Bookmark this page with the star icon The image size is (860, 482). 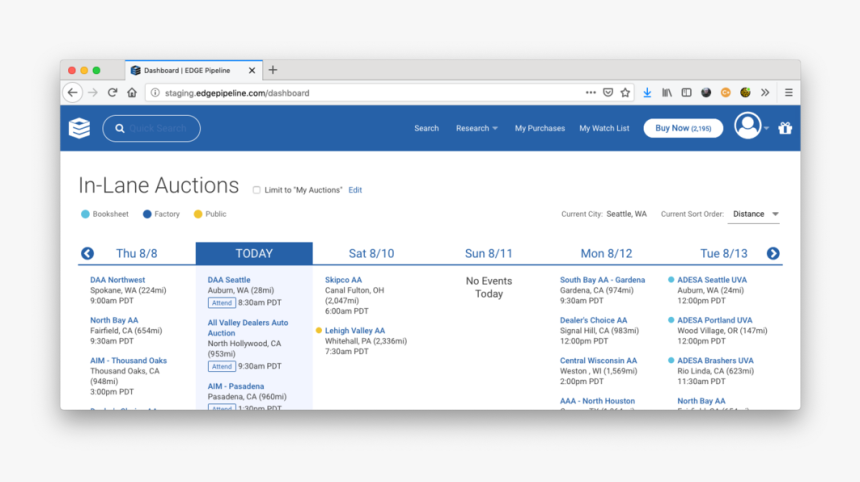coord(625,93)
